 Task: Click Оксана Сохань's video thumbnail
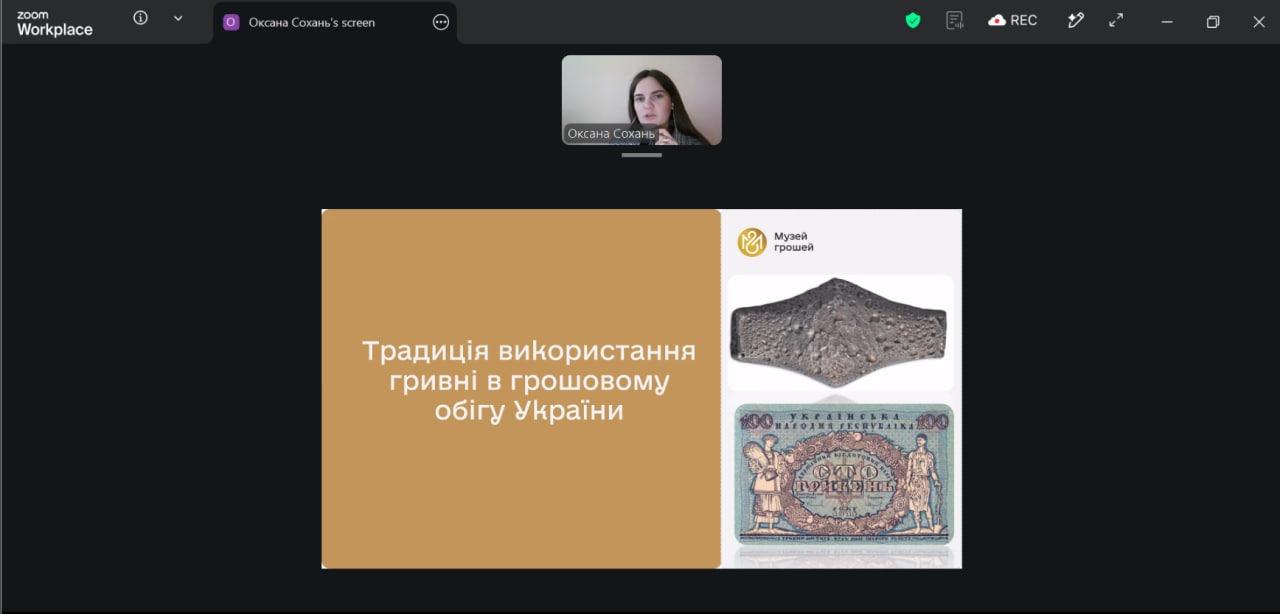pos(641,100)
